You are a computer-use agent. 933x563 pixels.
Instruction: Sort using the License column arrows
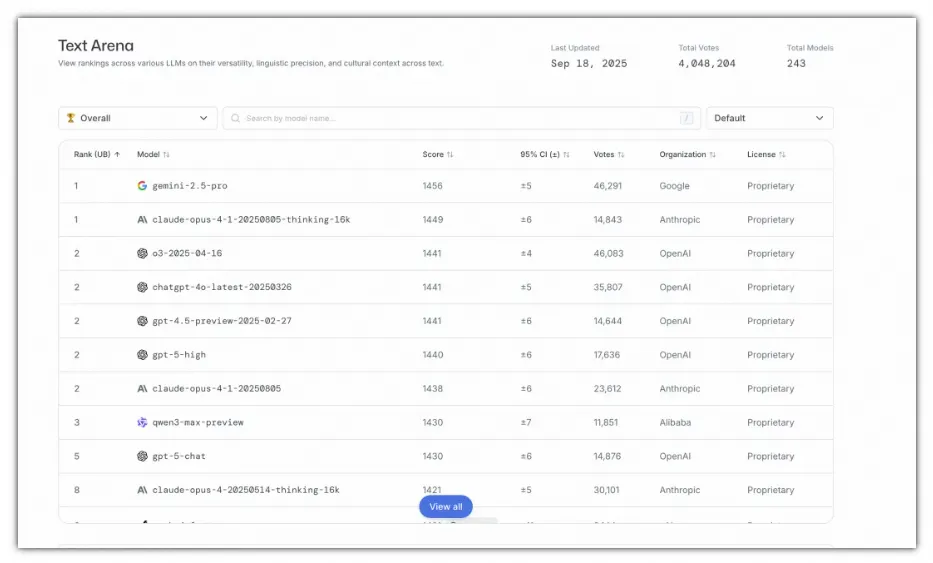[782, 155]
